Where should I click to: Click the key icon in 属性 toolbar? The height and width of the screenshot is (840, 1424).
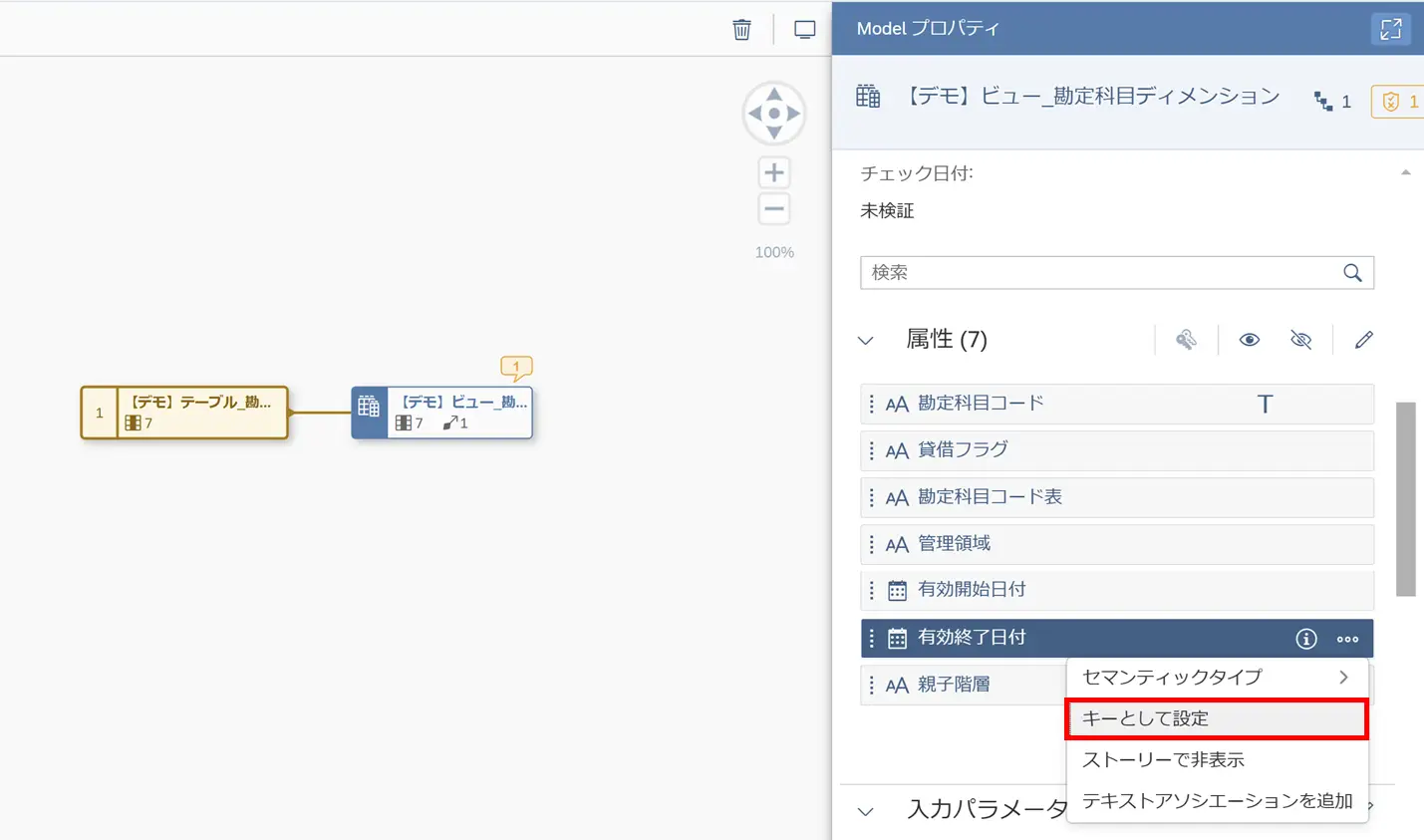click(1186, 340)
